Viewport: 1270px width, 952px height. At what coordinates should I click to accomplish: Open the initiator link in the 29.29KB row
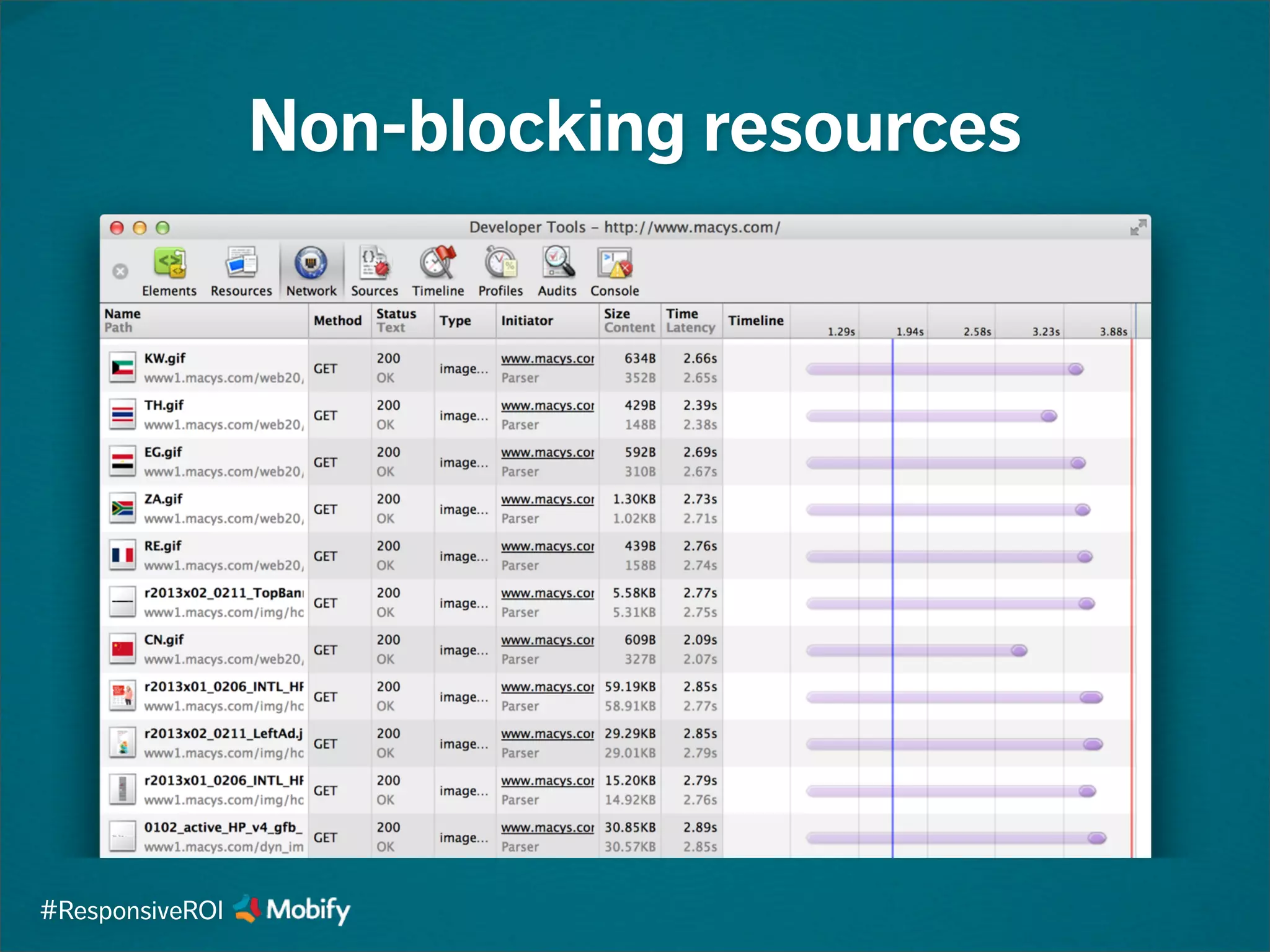pos(548,734)
